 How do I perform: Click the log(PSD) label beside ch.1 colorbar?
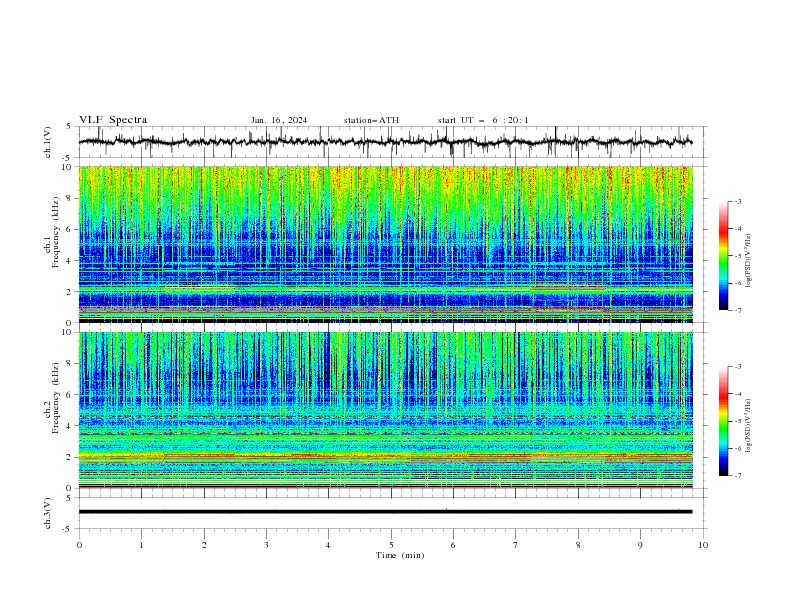749,261
